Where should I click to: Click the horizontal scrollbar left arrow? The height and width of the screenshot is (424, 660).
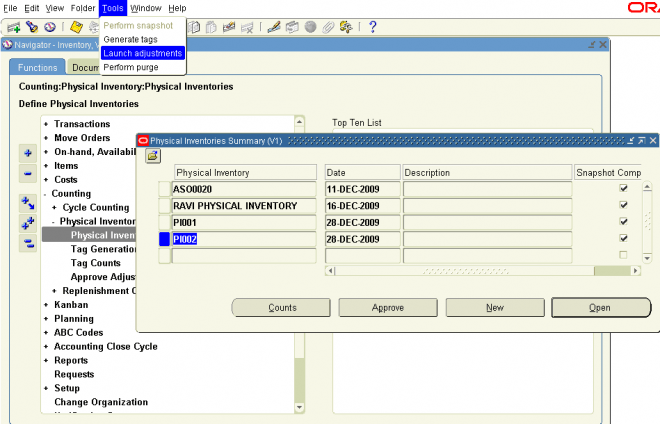[330, 271]
